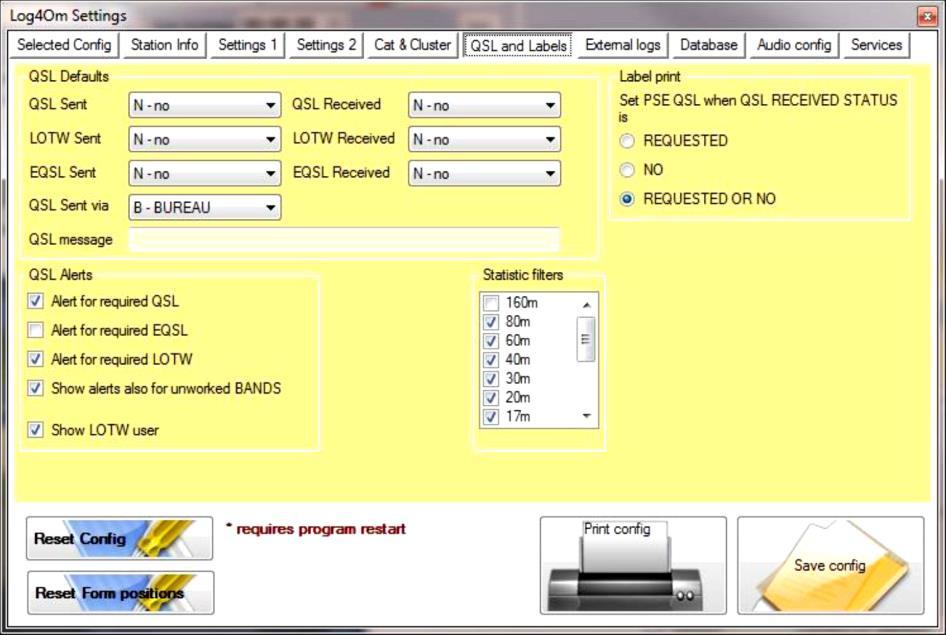The width and height of the screenshot is (946, 635).
Task: Go to the Services tab
Action: (x=876, y=45)
